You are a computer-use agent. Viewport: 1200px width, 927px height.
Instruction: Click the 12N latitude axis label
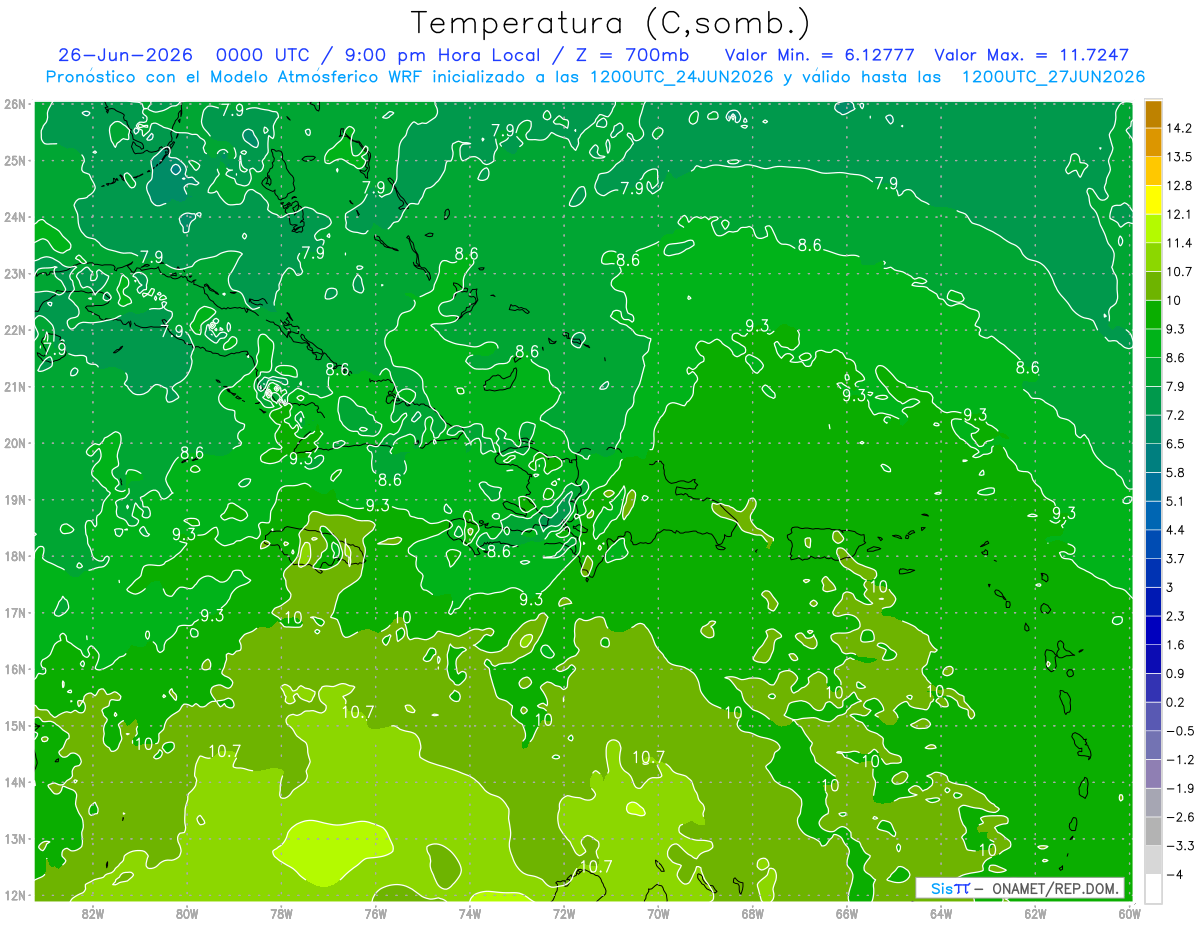(x=14, y=895)
